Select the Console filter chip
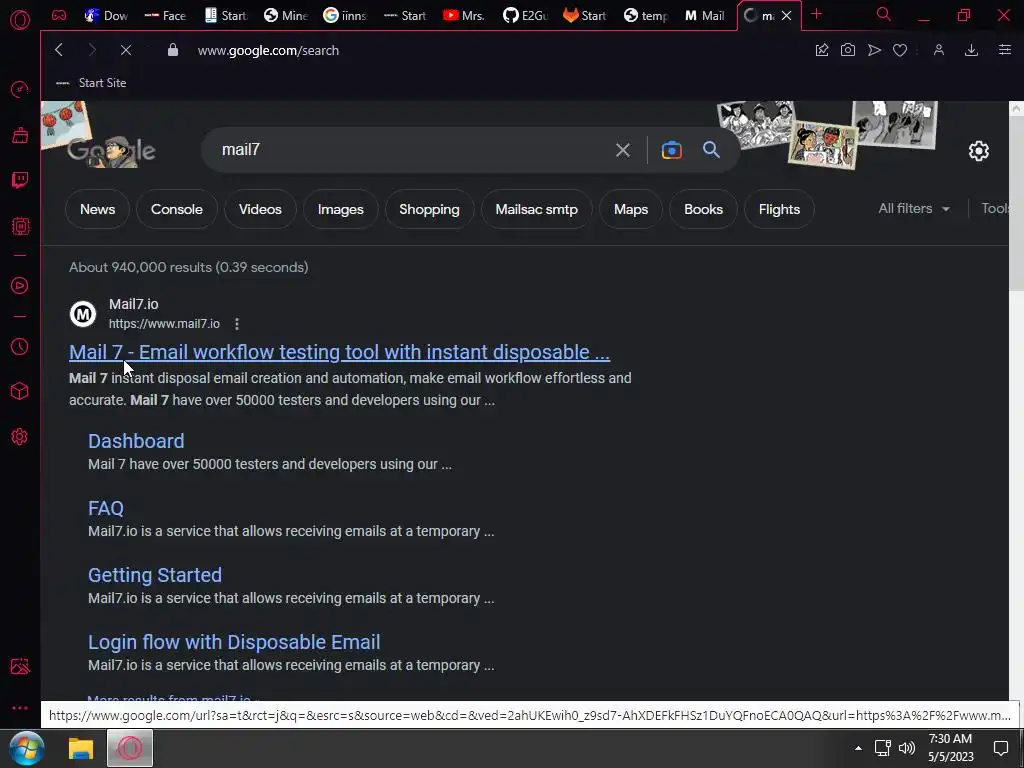1024x768 pixels. 176,209
